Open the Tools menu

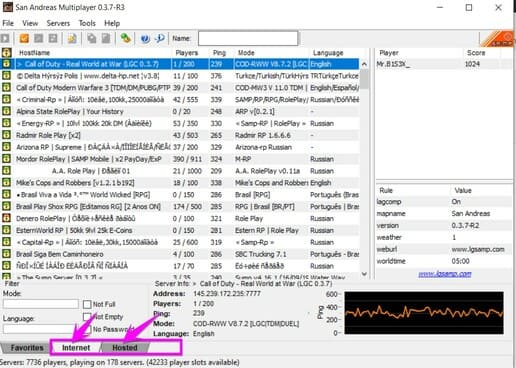[87, 23]
